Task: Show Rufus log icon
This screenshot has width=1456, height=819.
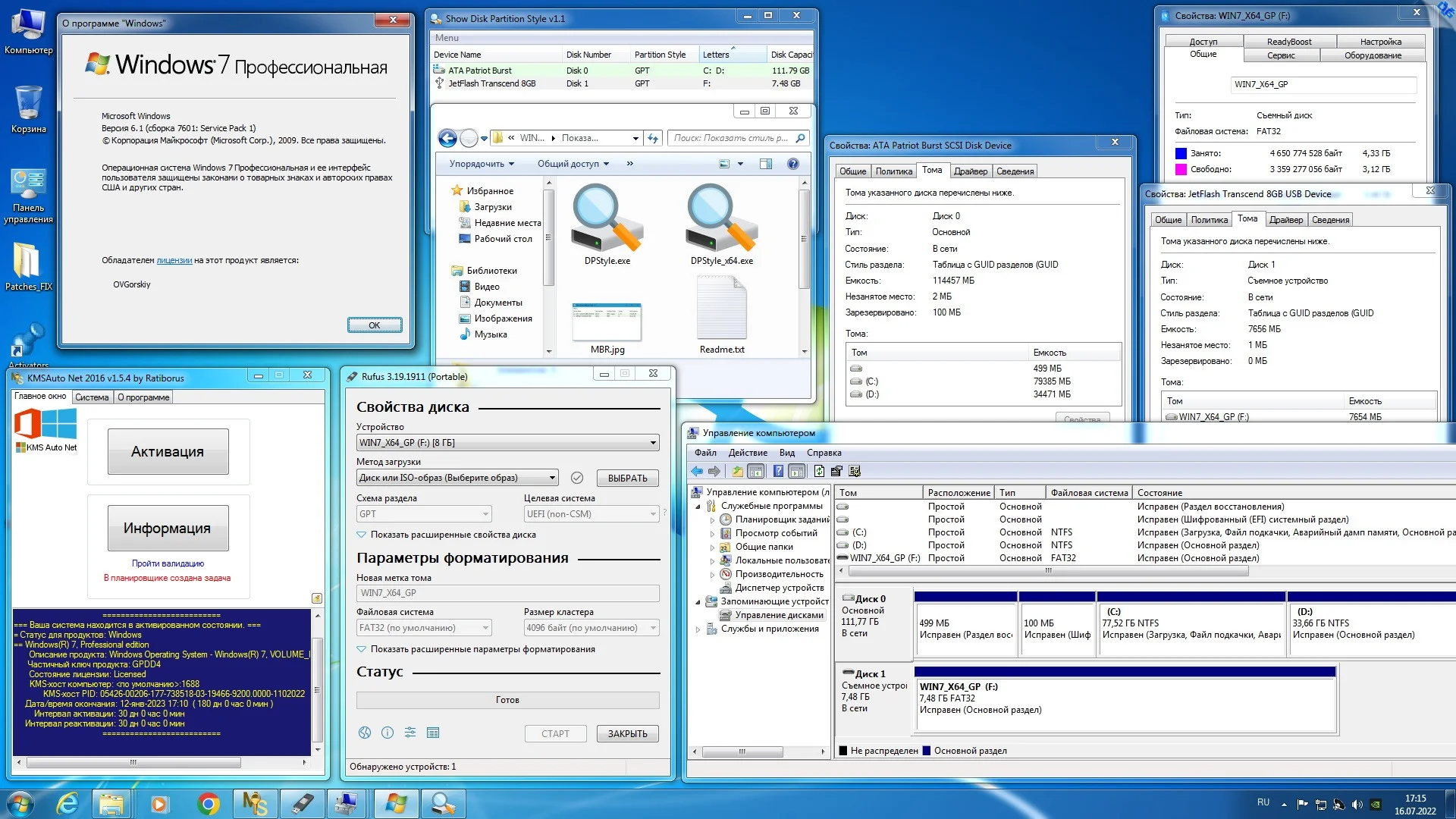Action: pyautogui.click(x=433, y=733)
